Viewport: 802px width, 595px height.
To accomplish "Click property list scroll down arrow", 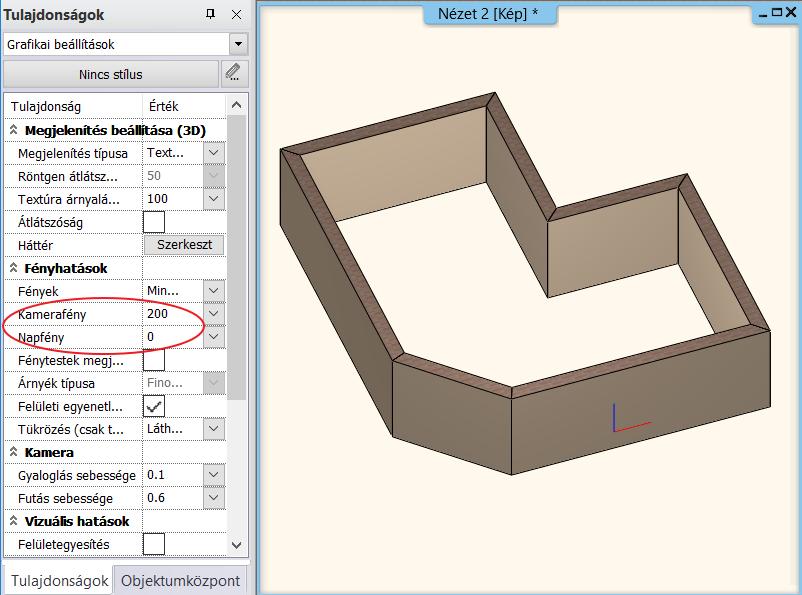I will 236,545.
